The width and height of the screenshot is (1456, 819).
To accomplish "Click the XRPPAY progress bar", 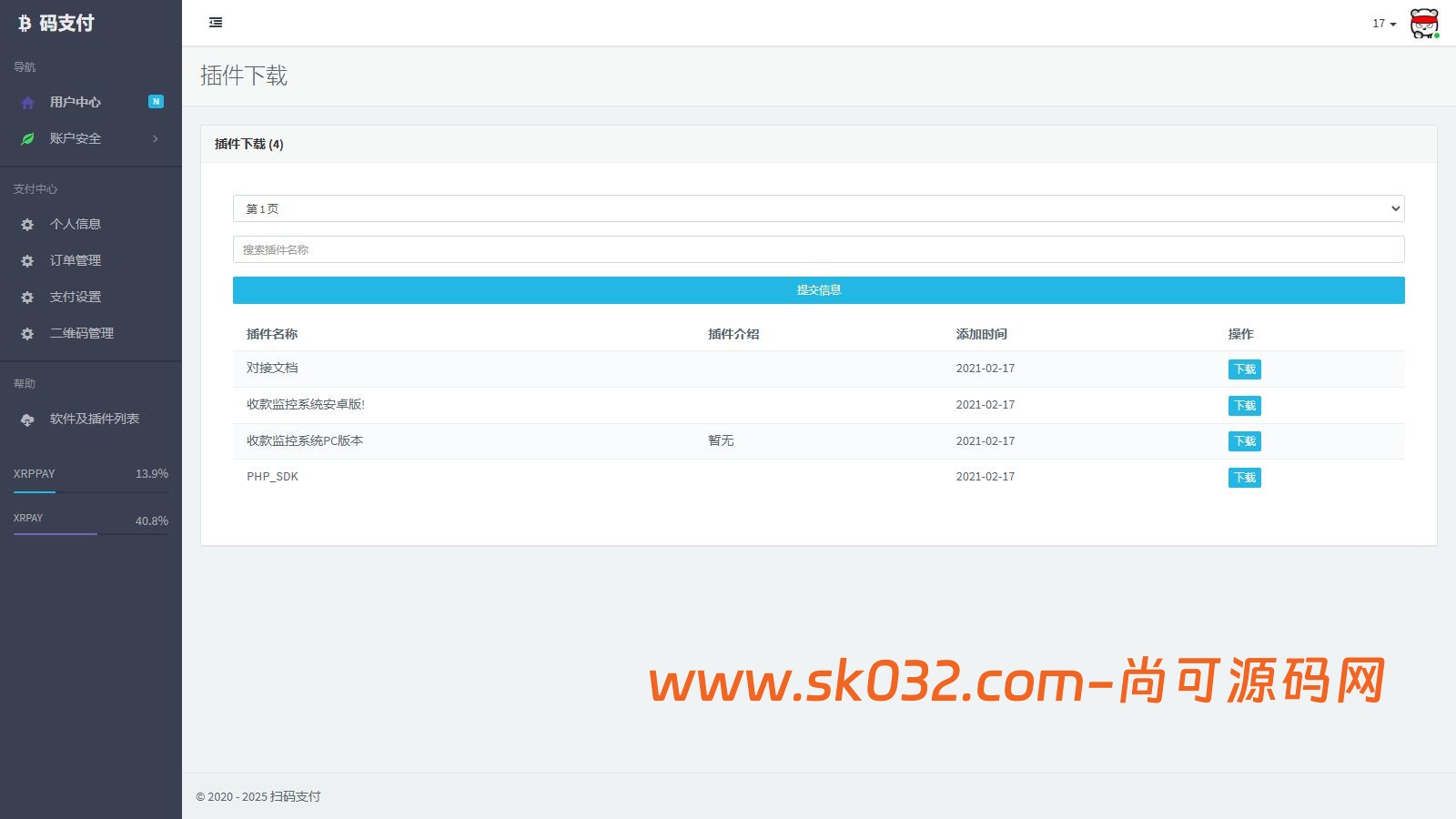I will [91, 492].
